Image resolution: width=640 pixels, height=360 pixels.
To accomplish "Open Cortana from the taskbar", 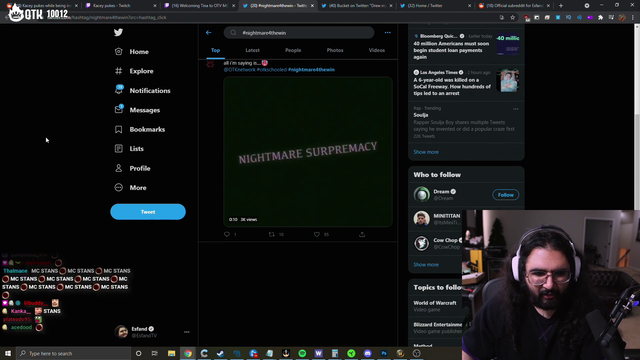I will (138, 353).
